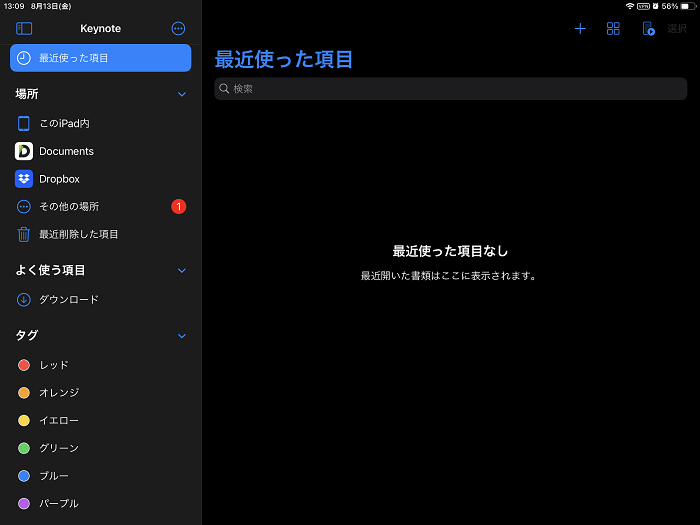Select the yellow tag color dot

point(24,421)
